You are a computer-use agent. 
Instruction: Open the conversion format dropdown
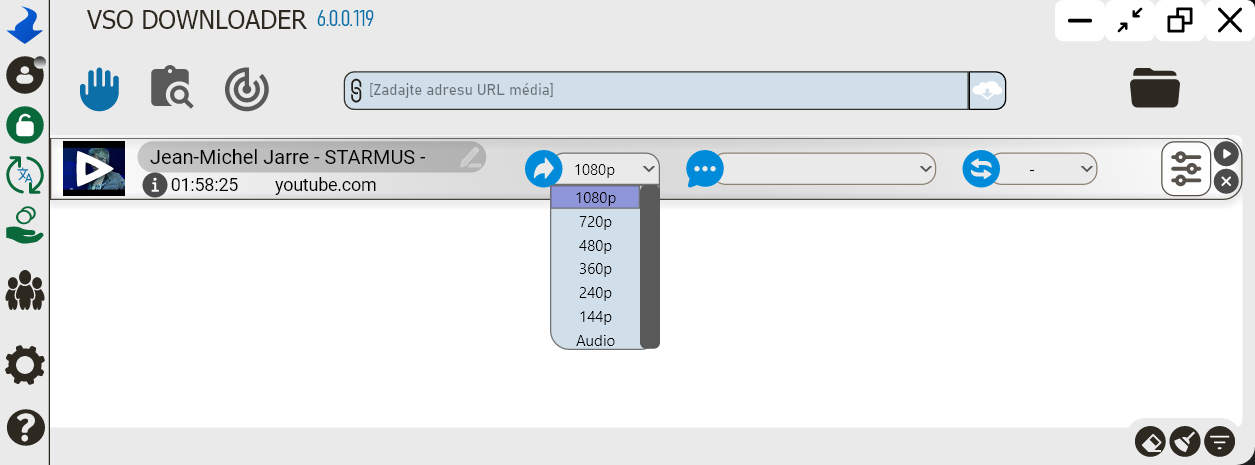1045,169
